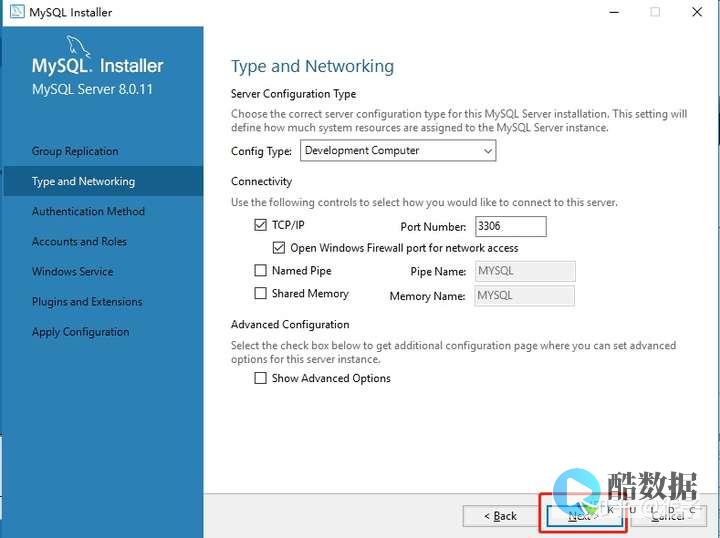Select Group Replication step in sidebar

[x=75, y=151]
